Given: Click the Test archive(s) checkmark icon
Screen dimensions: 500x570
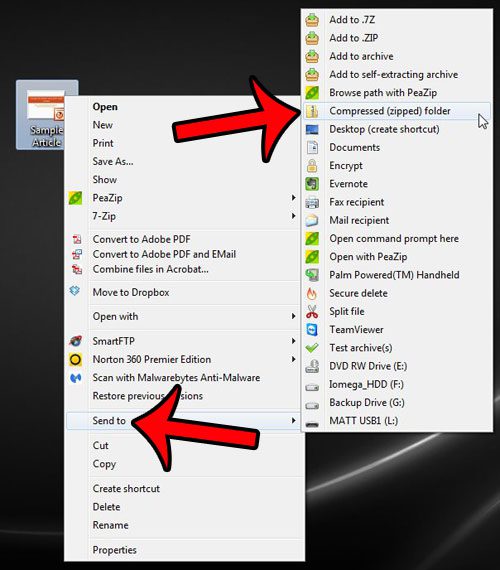Looking at the screenshot, I should 312,348.
